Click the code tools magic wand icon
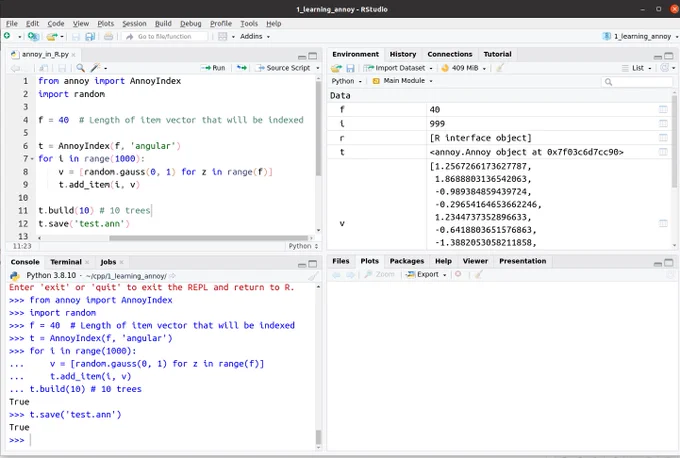Screen dimensions: 680x458 pyautogui.click(x=95, y=68)
